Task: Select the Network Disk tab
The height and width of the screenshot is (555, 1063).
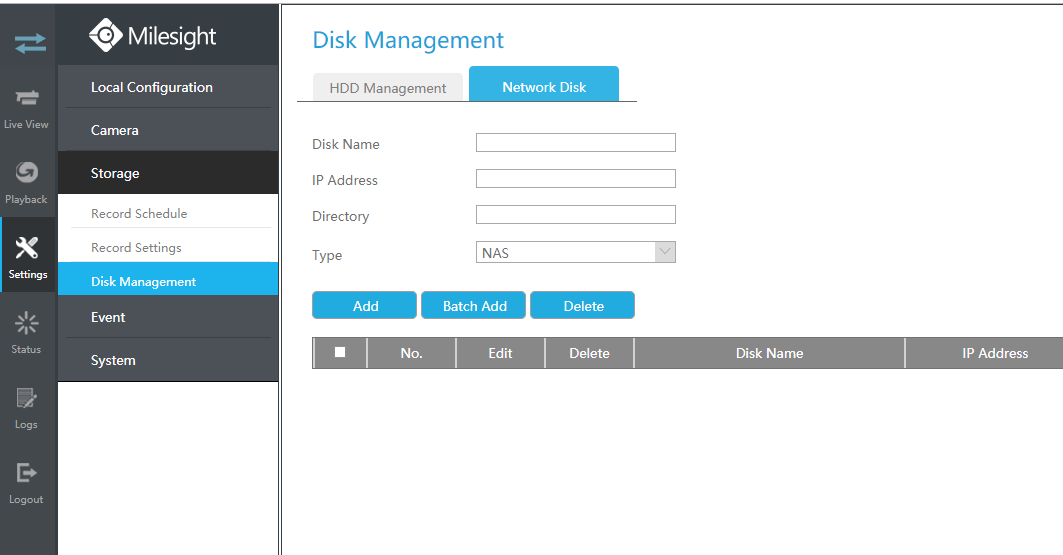Action: coord(544,87)
